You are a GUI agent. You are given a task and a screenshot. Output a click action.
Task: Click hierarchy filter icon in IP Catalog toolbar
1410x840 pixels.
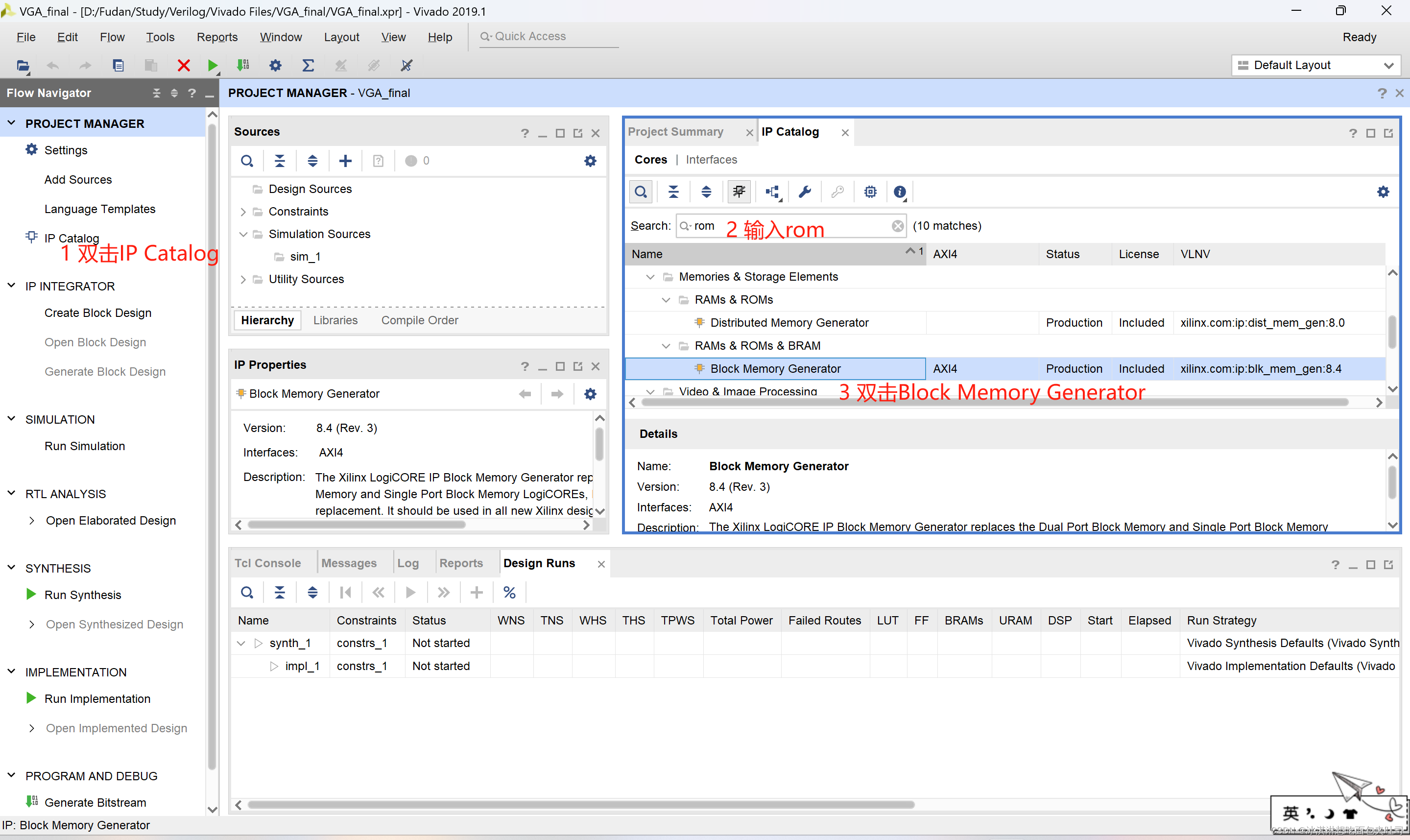coord(773,192)
